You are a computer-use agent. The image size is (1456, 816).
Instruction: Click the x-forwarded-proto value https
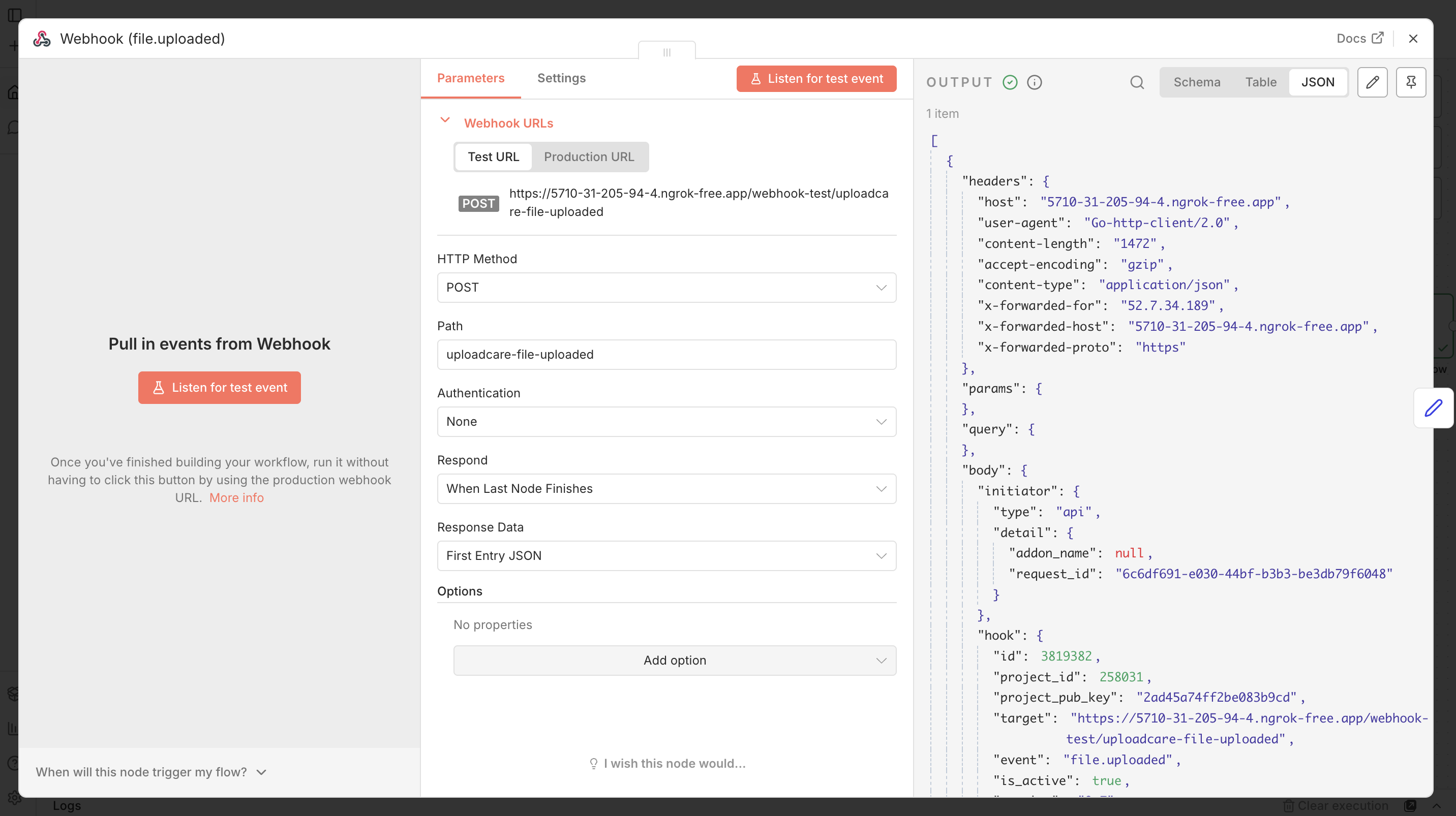1161,348
